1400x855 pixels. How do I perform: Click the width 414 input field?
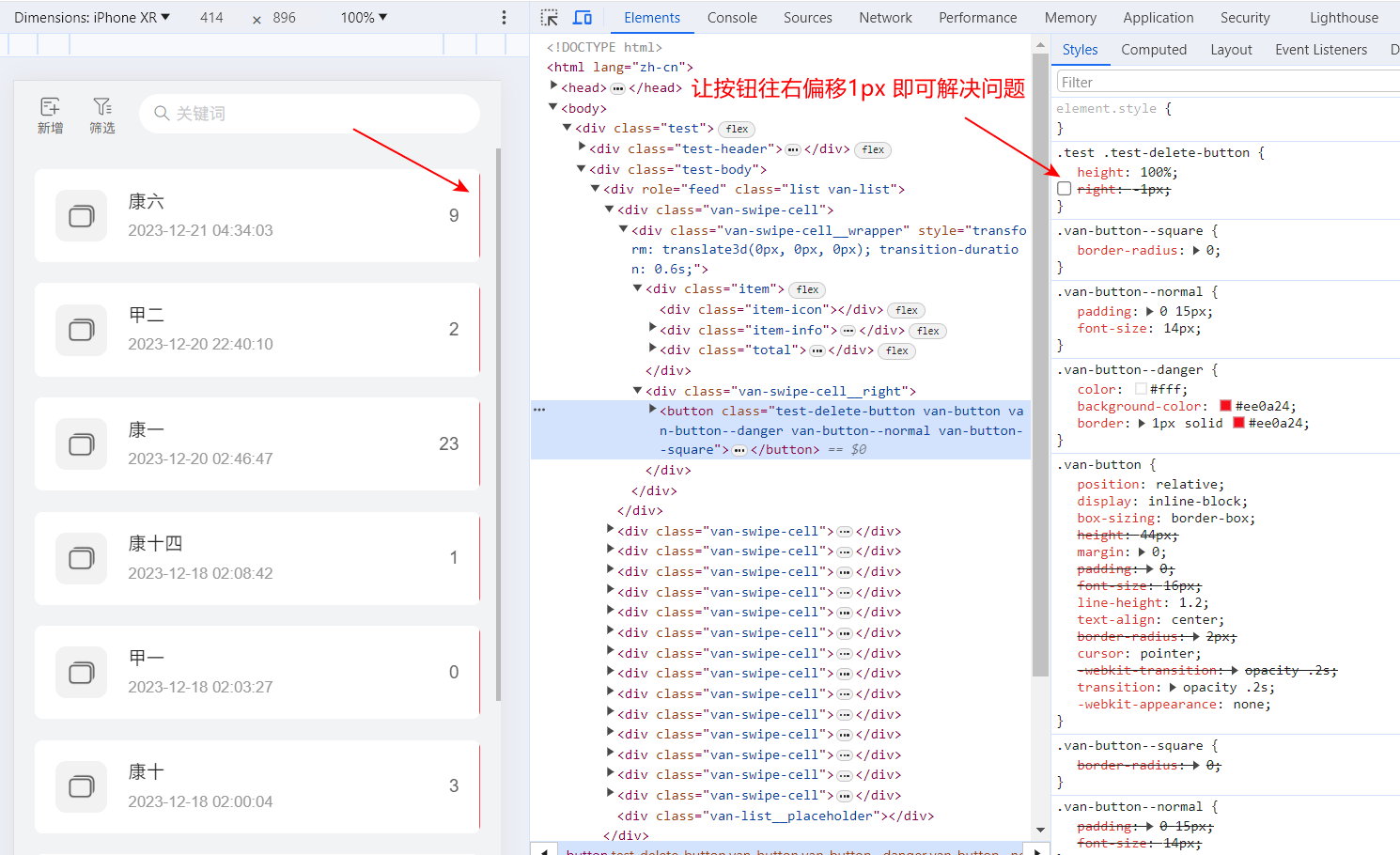point(211,18)
